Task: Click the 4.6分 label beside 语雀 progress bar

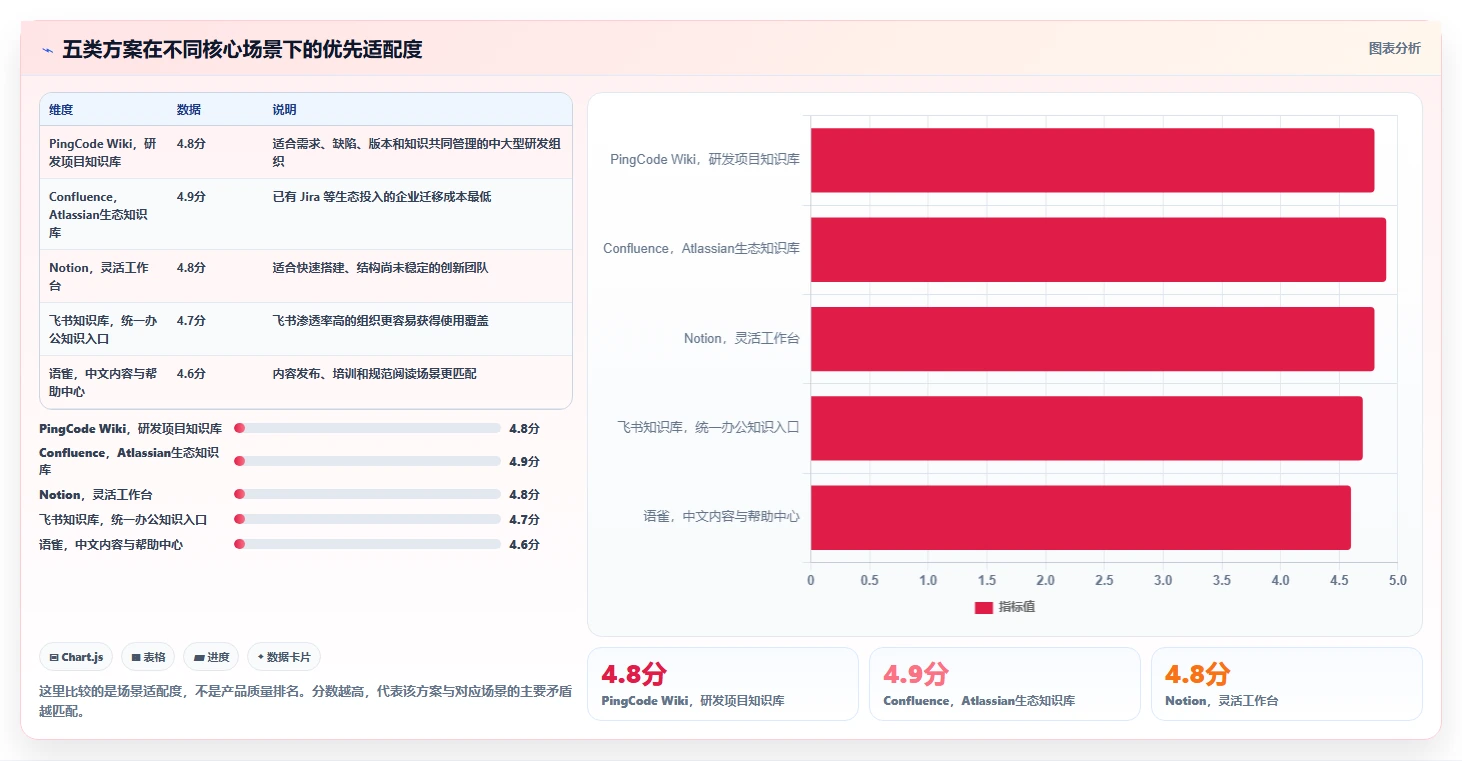Action: click(x=524, y=544)
